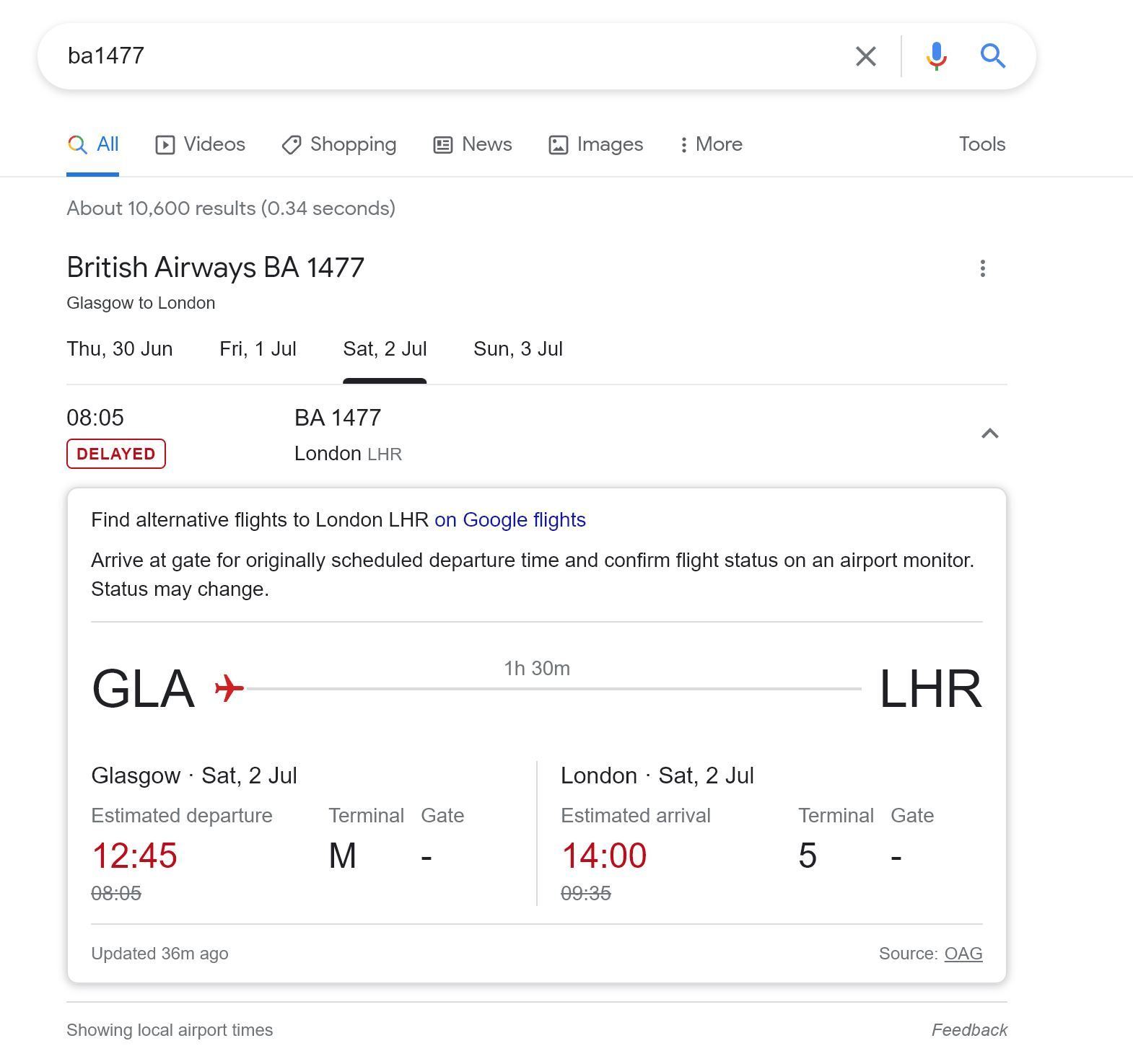This screenshot has width=1133, height=1064.
Task: Click the blue magnifier search icon
Action: 992,56
